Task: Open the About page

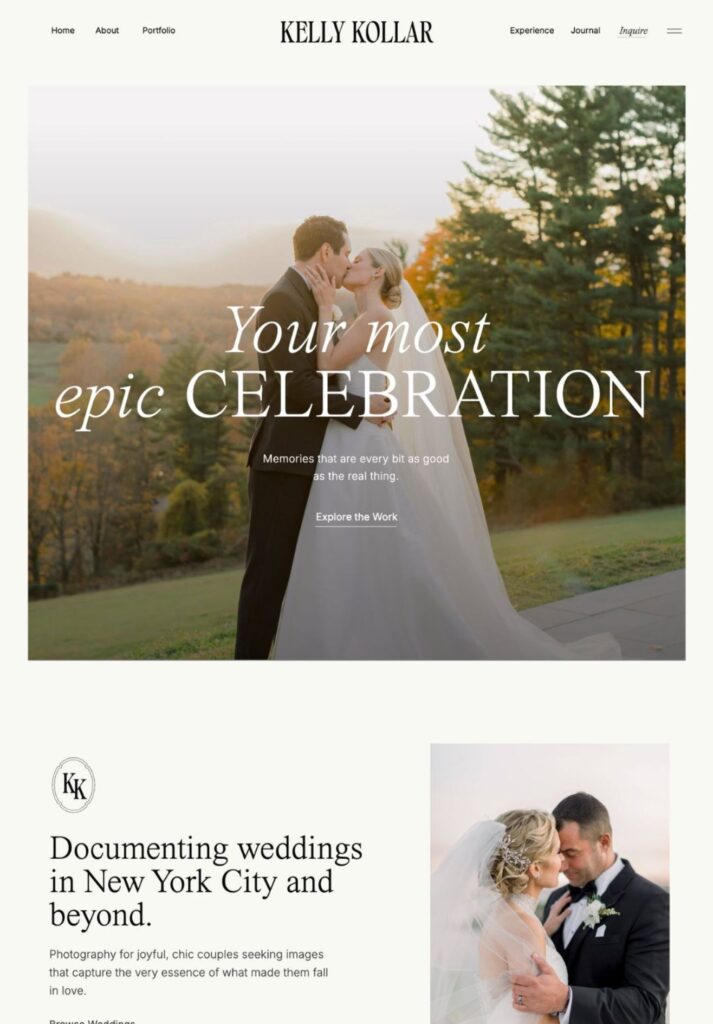Action: tap(107, 31)
